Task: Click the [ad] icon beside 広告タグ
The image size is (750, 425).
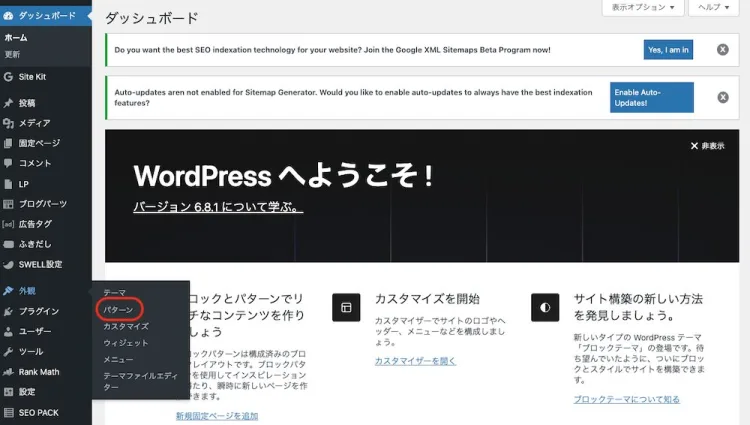Action: coord(8,224)
